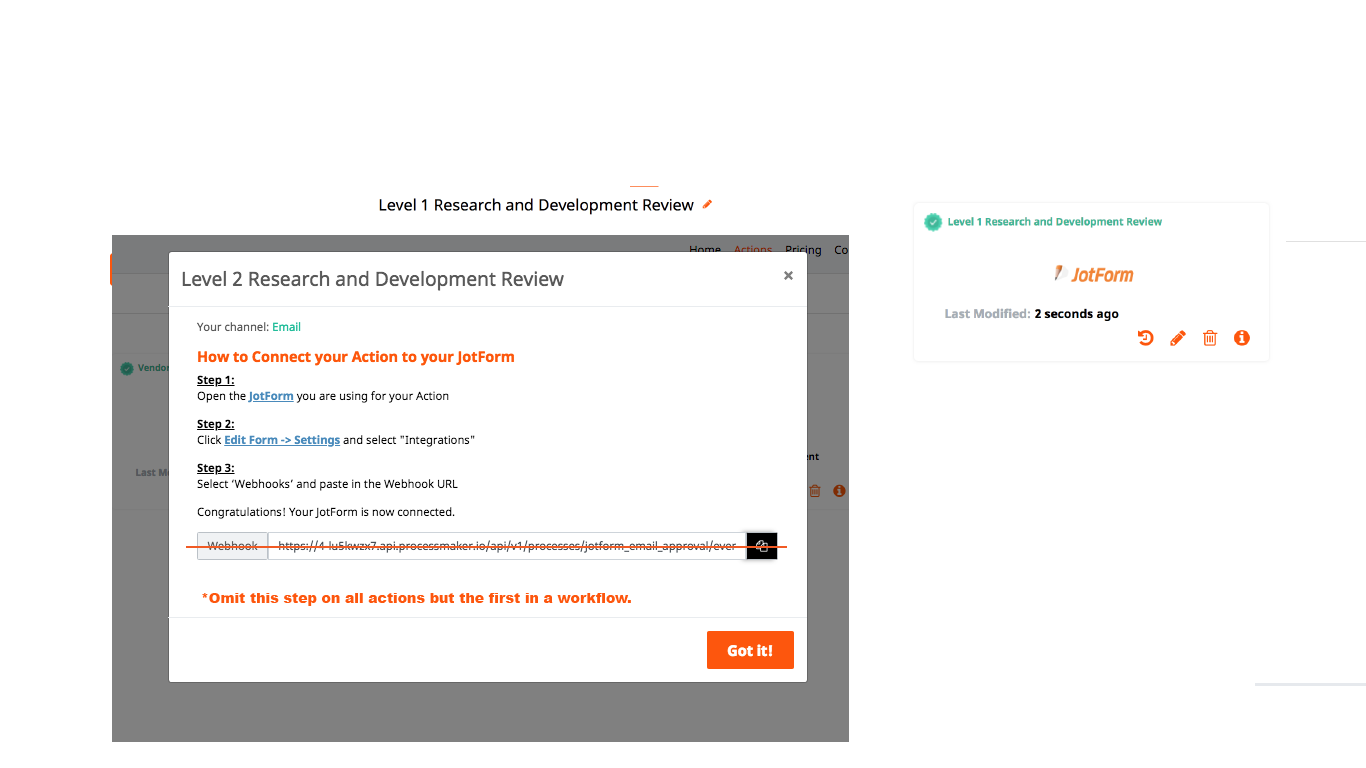1366x768 pixels.
Task: Click the Webhook label button
Action: tap(232, 545)
